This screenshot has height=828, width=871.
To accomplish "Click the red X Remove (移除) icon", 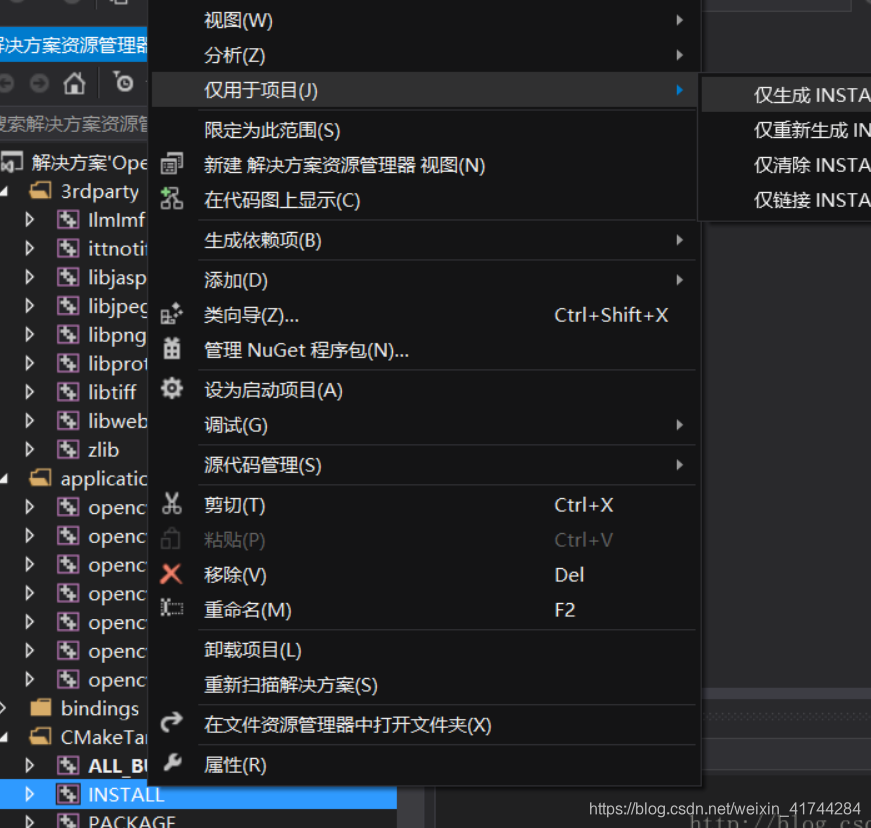I will (171, 575).
